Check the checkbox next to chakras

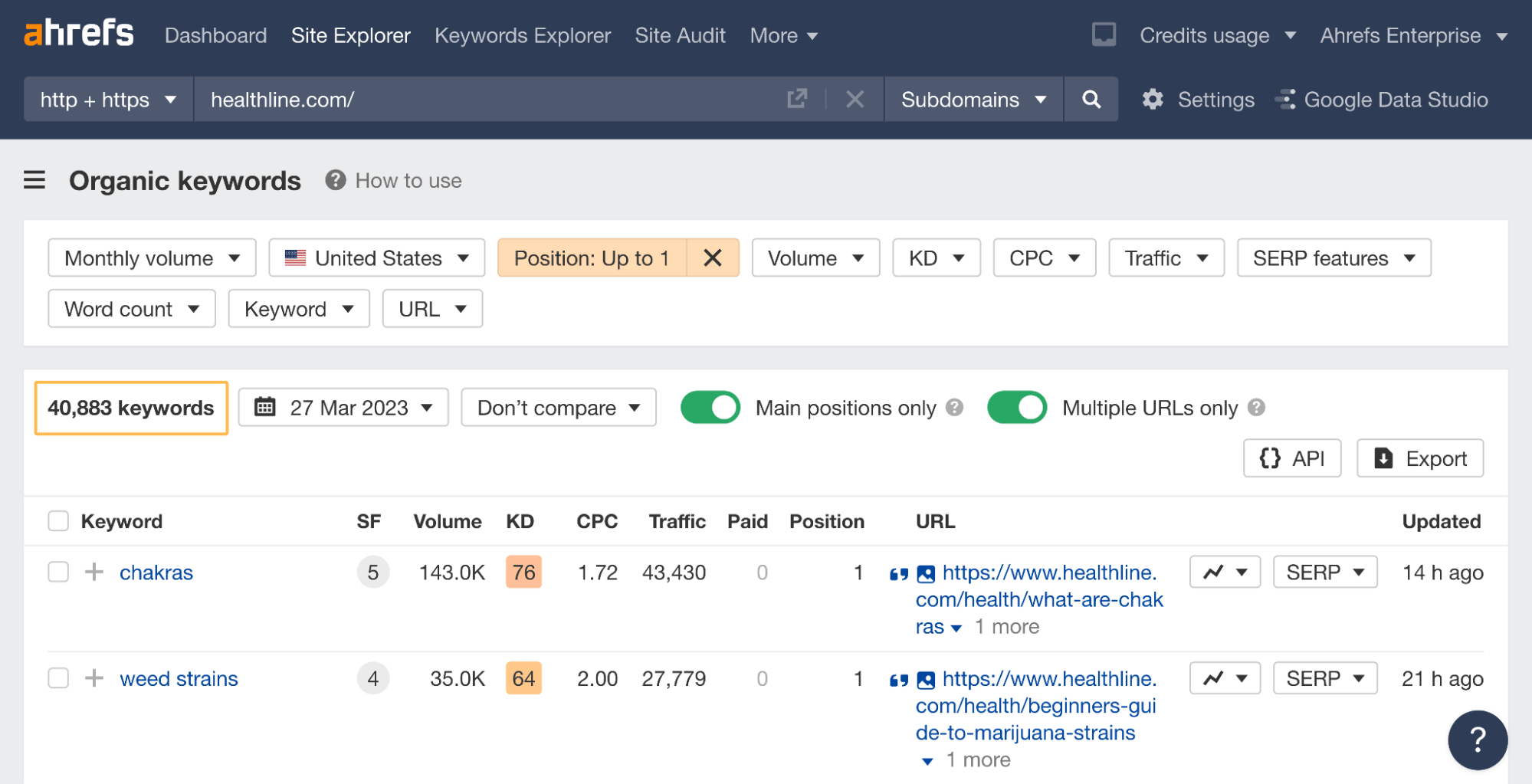58,572
